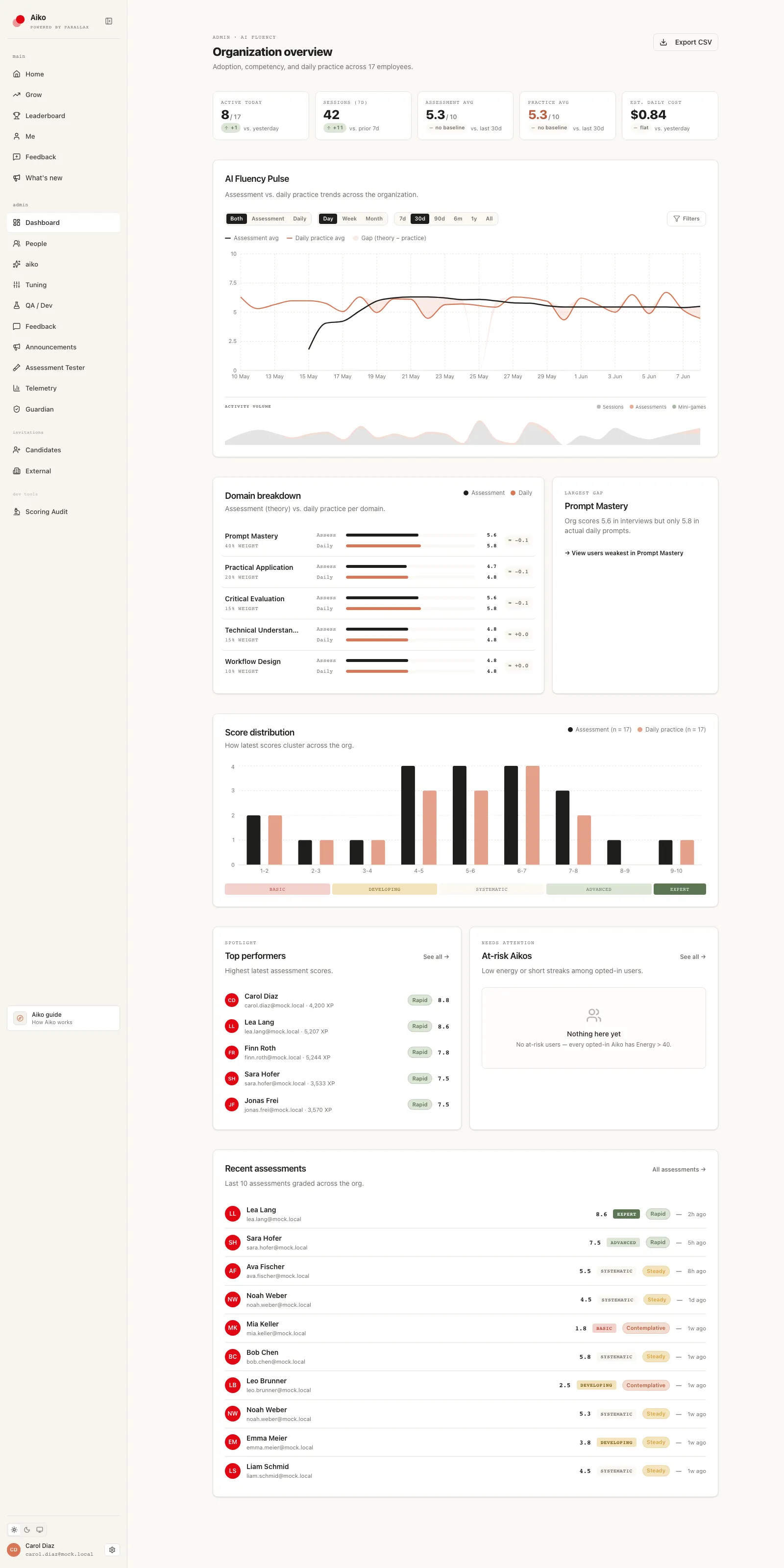
Task: Switch to dark theme moon icon
Action: pos(27,1530)
